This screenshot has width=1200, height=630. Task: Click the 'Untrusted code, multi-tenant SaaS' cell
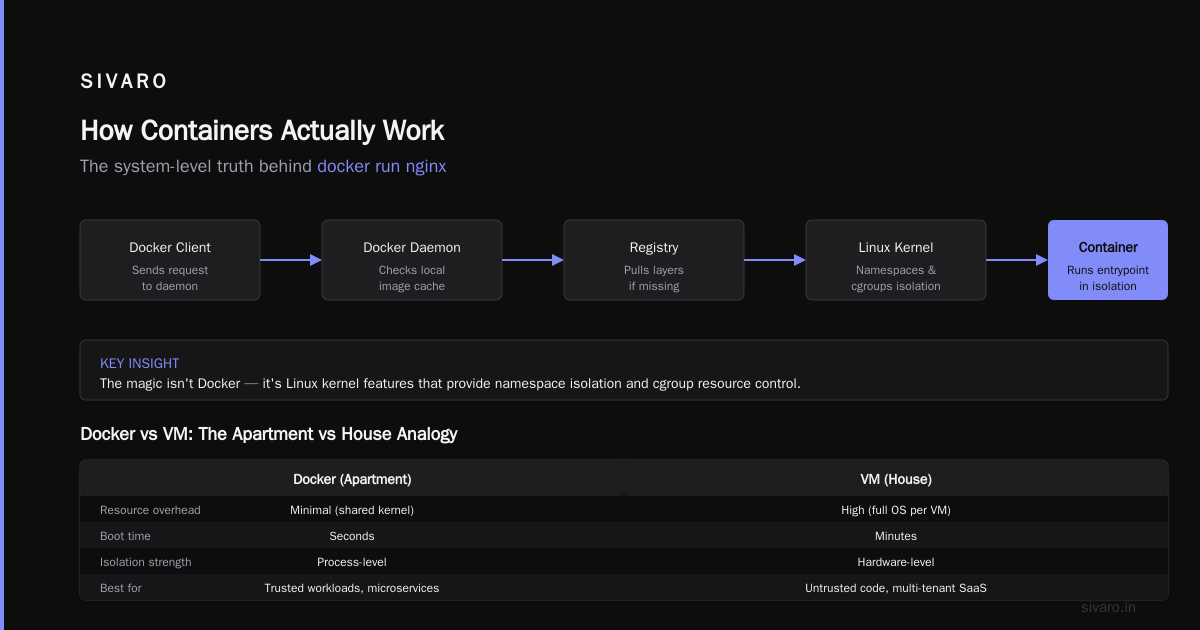click(896, 588)
